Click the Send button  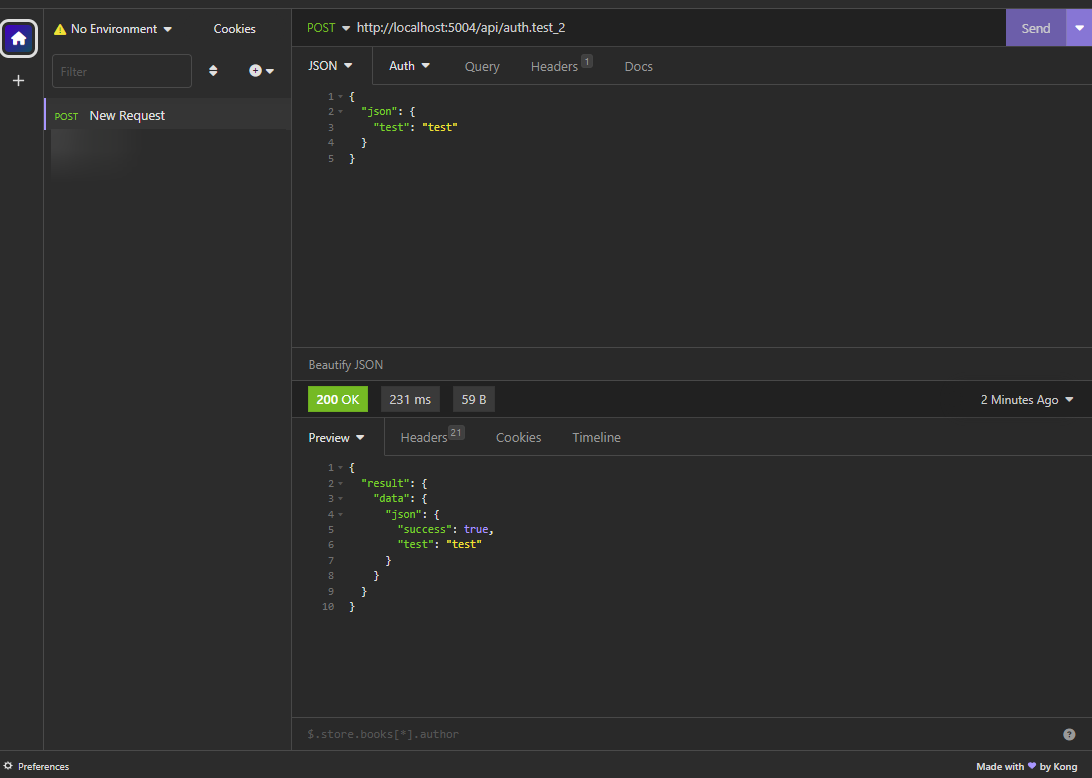click(1035, 28)
